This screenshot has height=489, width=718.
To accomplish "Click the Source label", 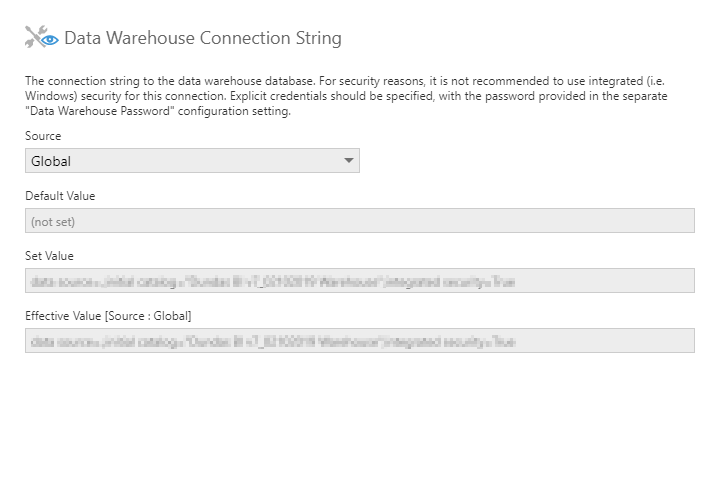I will 43,136.
